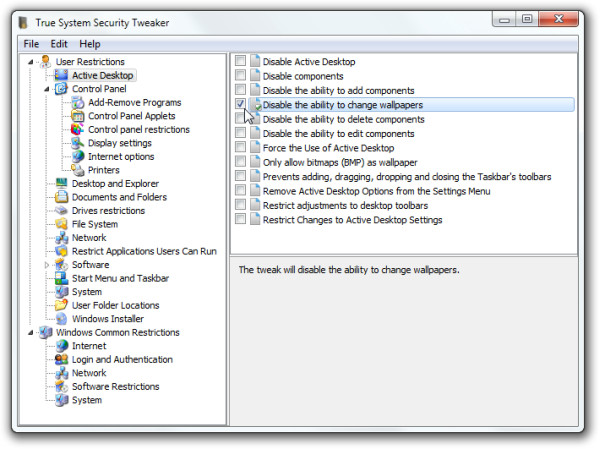Viewport: 600px width, 449px height.
Task: Click the Control Panel tree icon
Action: (x=61, y=89)
